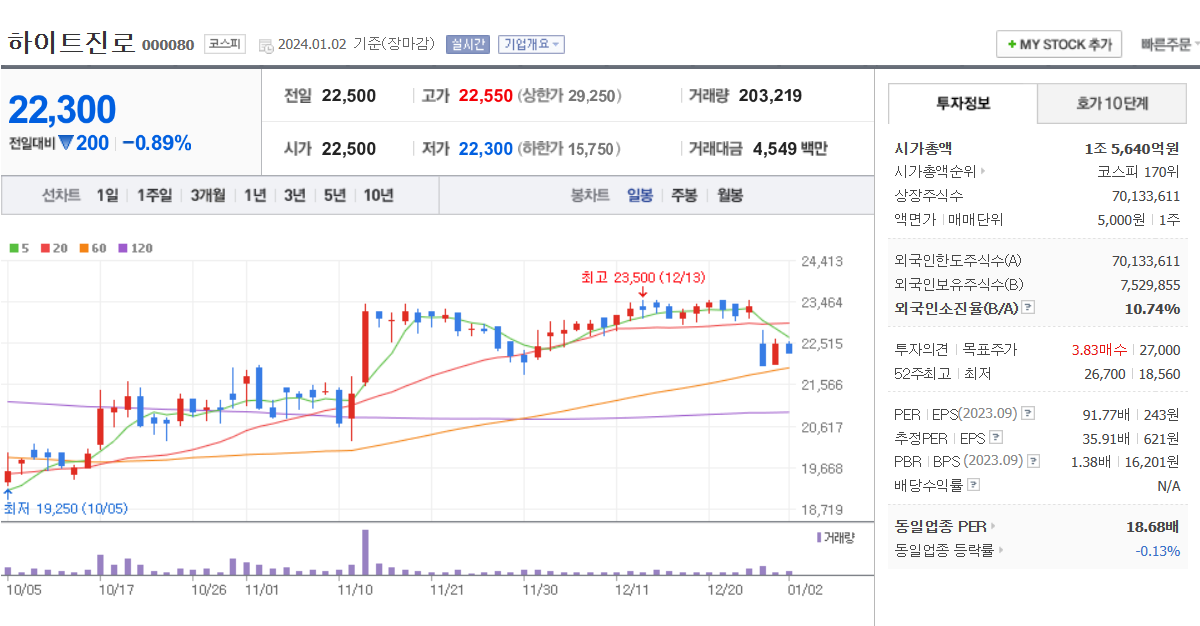Switch to the 호가10단계 tab
Viewport: 1200px width, 626px height.
click(1112, 103)
